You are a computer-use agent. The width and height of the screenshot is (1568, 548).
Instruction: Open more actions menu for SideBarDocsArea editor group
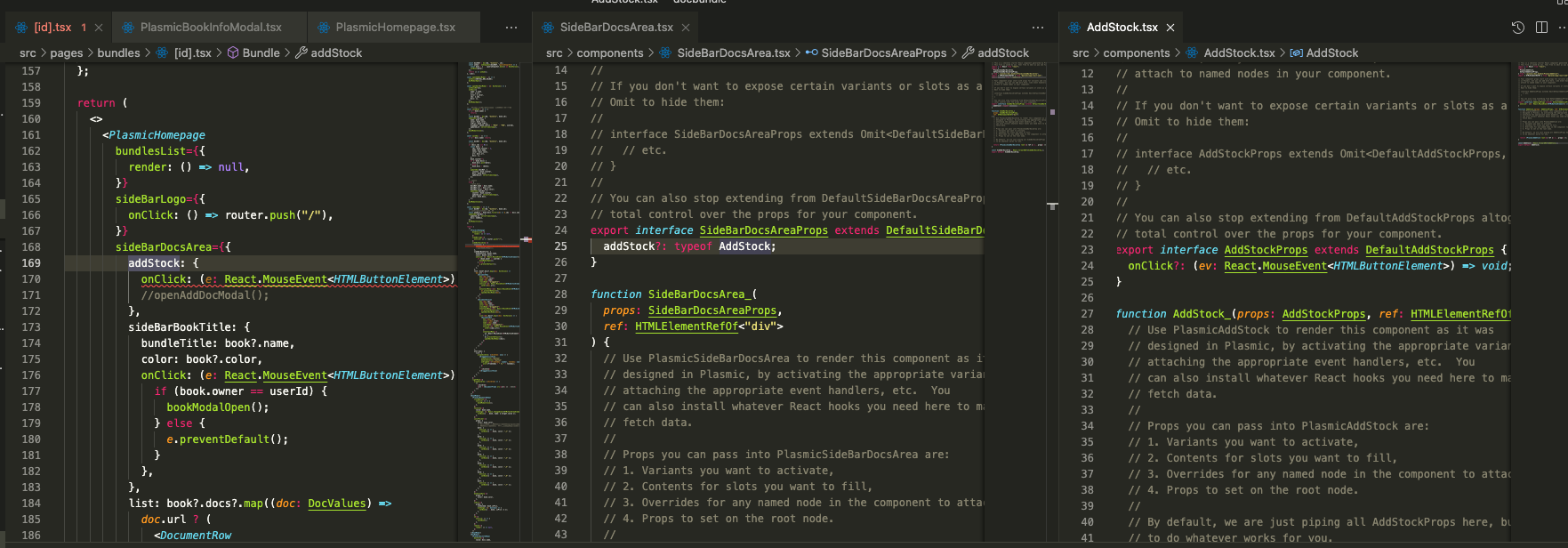tap(1038, 28)
